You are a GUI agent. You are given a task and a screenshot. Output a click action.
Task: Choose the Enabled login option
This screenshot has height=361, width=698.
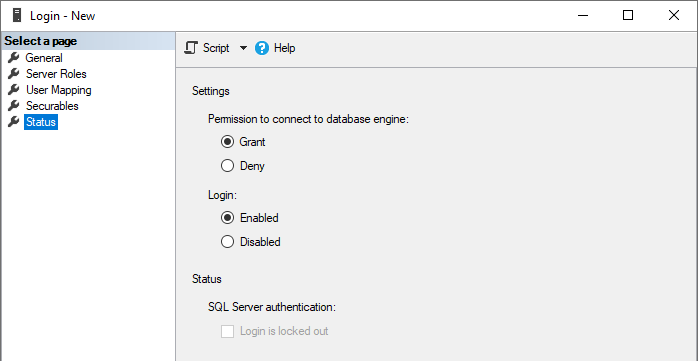tap(227, 218)
